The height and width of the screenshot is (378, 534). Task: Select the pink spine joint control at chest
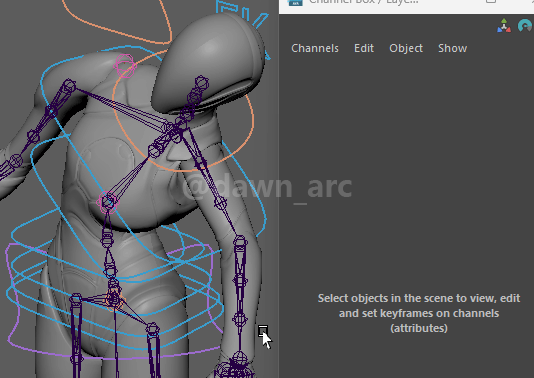point(108,202)
